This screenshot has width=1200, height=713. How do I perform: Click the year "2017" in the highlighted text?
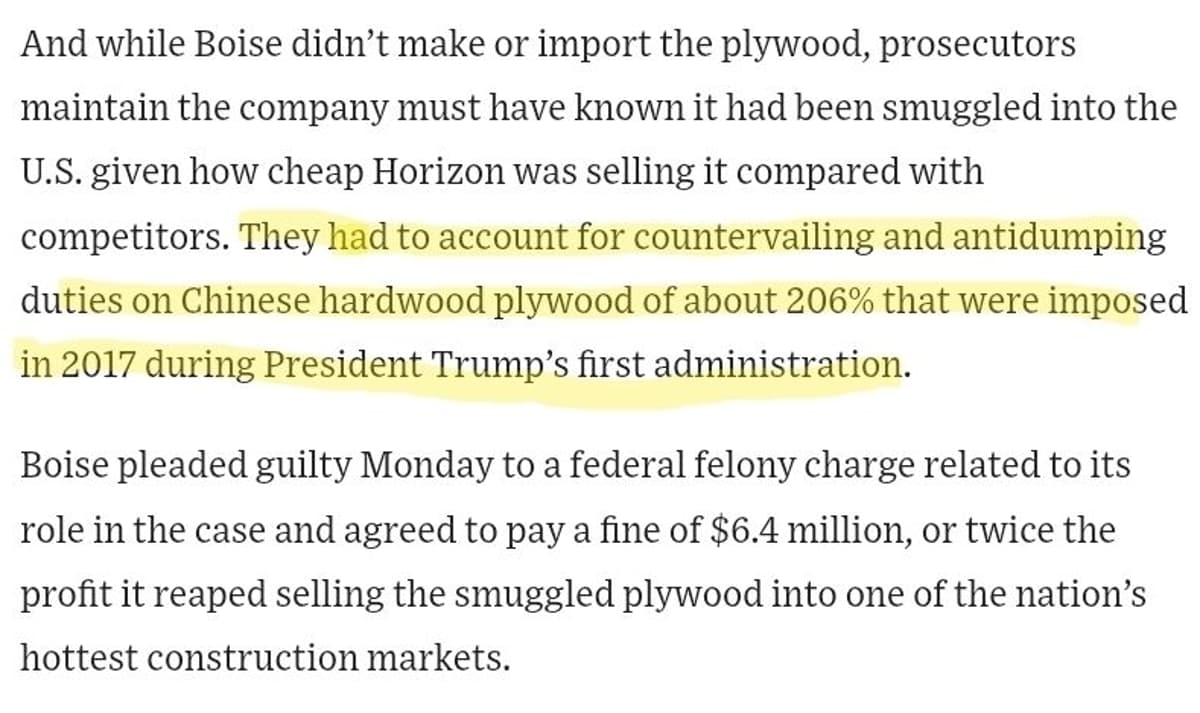coord(98,365)
